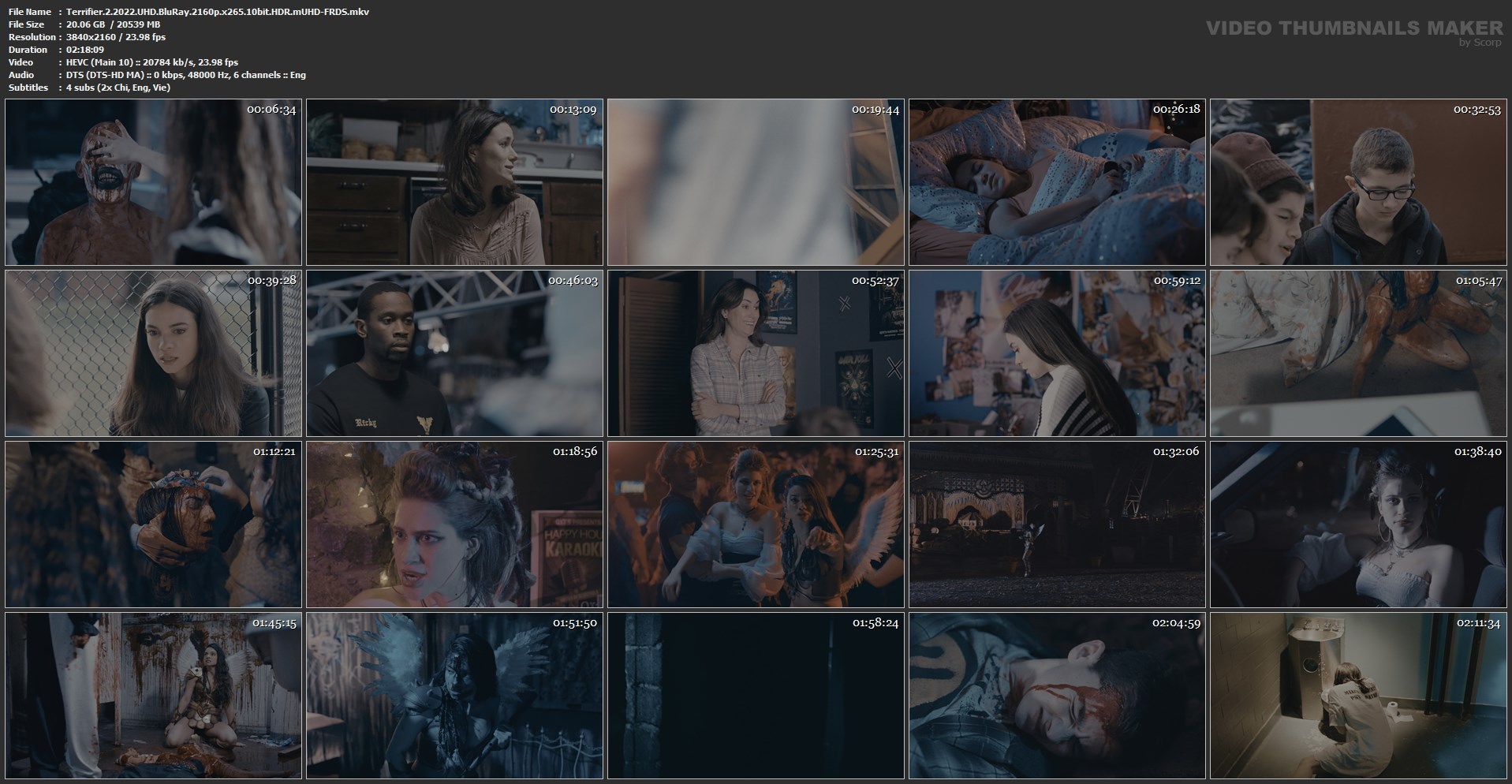Image resolution: width=1512 pixels, height=784 pixels.
Task: Click the file name Terrifier.2.2022 text
Action: (218, 12)
